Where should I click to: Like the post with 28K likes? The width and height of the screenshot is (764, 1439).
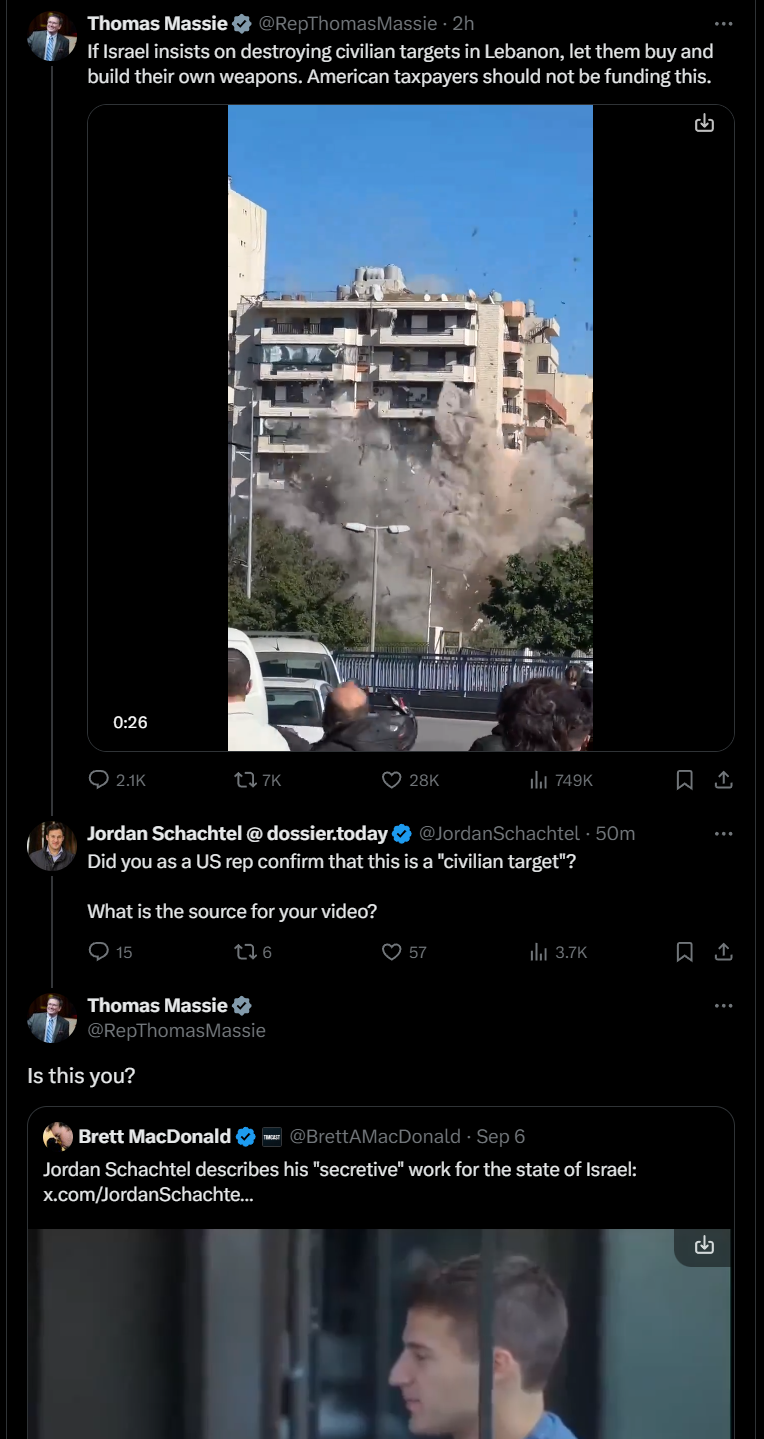(392, 780)
